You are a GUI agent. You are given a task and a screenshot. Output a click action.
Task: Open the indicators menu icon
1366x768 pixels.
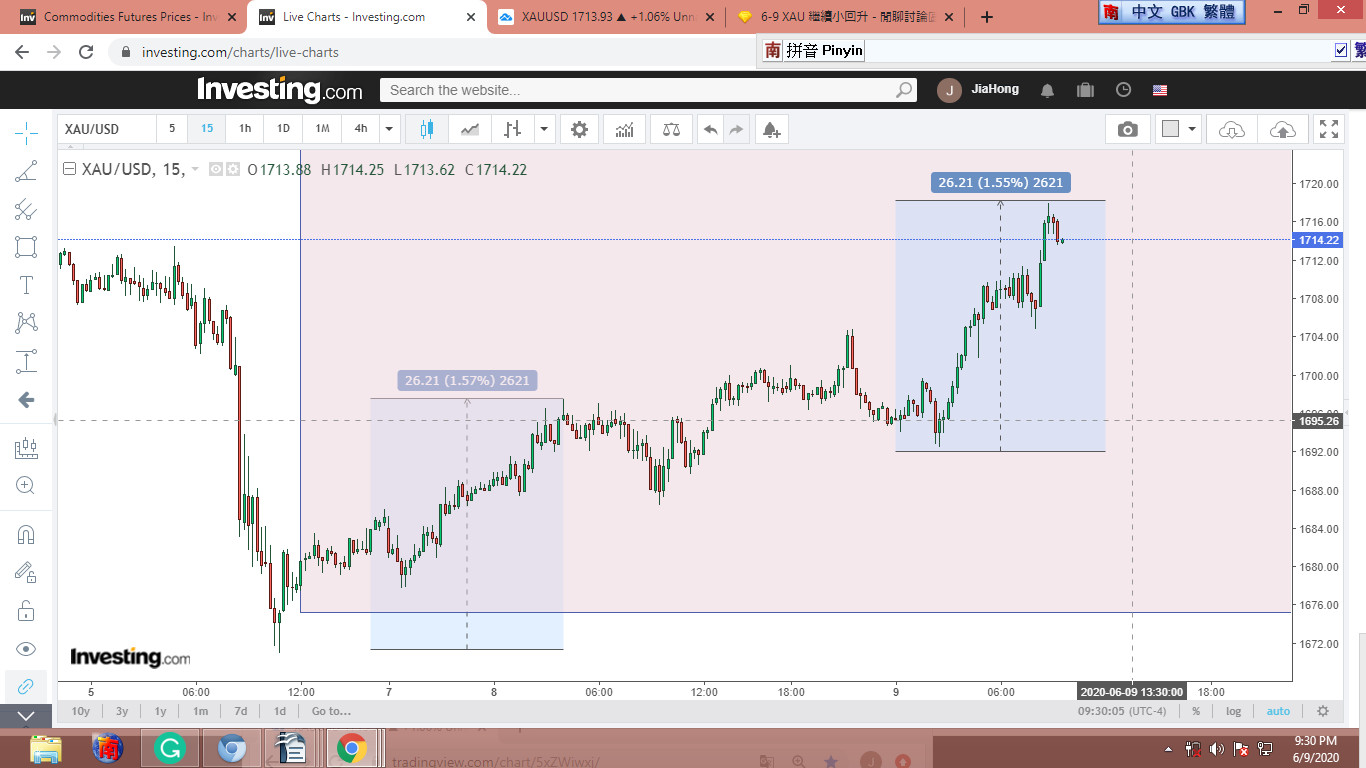(625, 129)
